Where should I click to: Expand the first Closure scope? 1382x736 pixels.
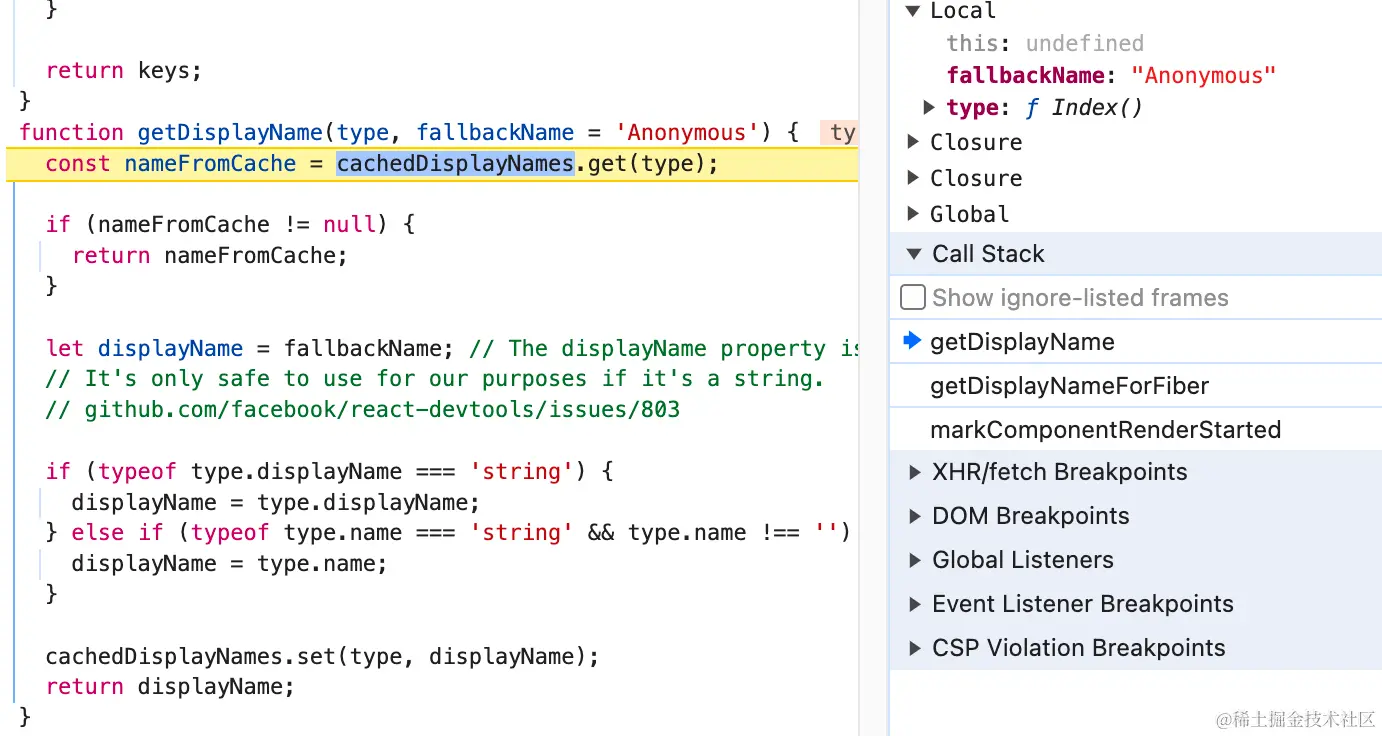pyautogui.click(x=912, y=142)
